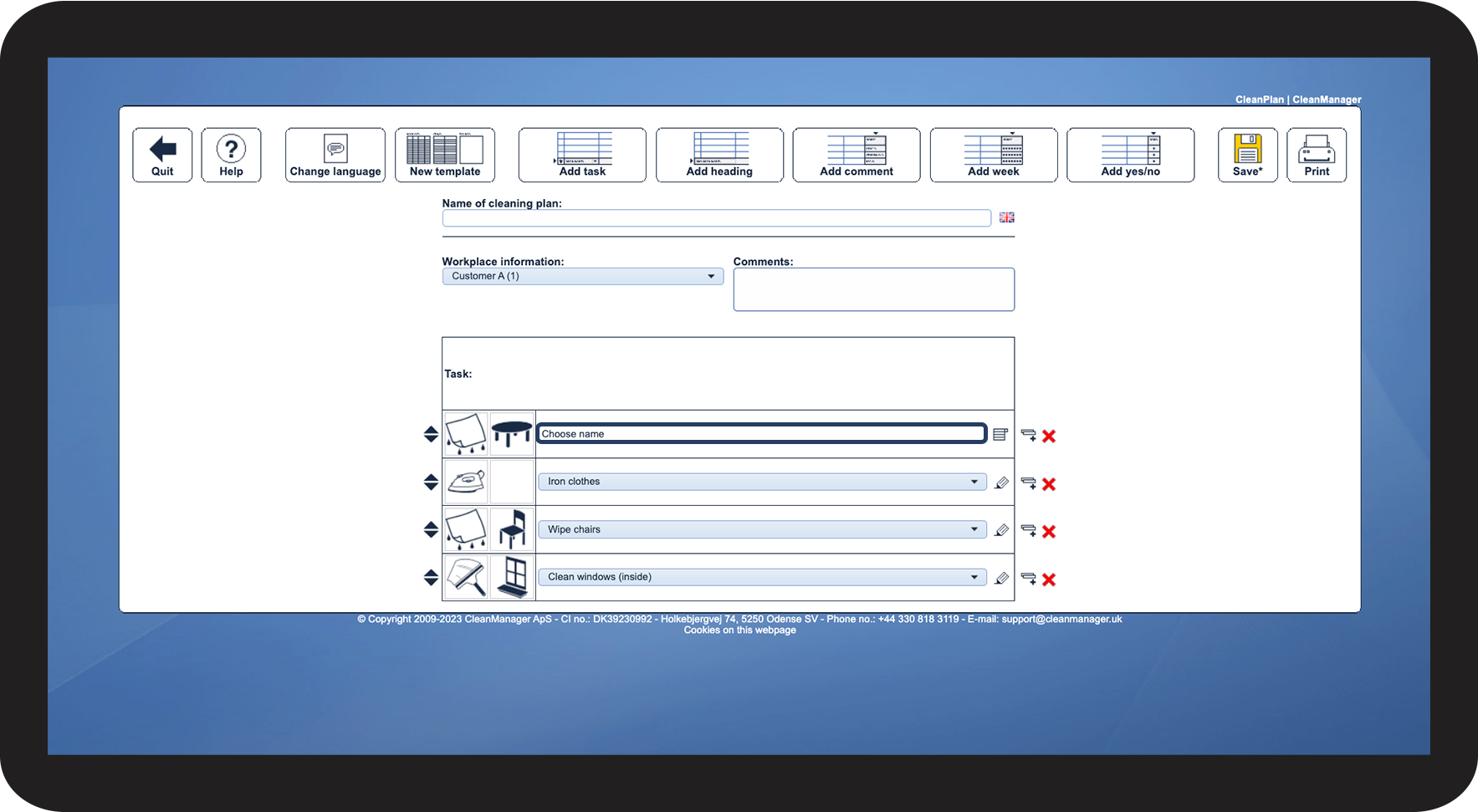Click the Add week toolbar button
The image size is (1478, 812).
[x=994, y=155]
